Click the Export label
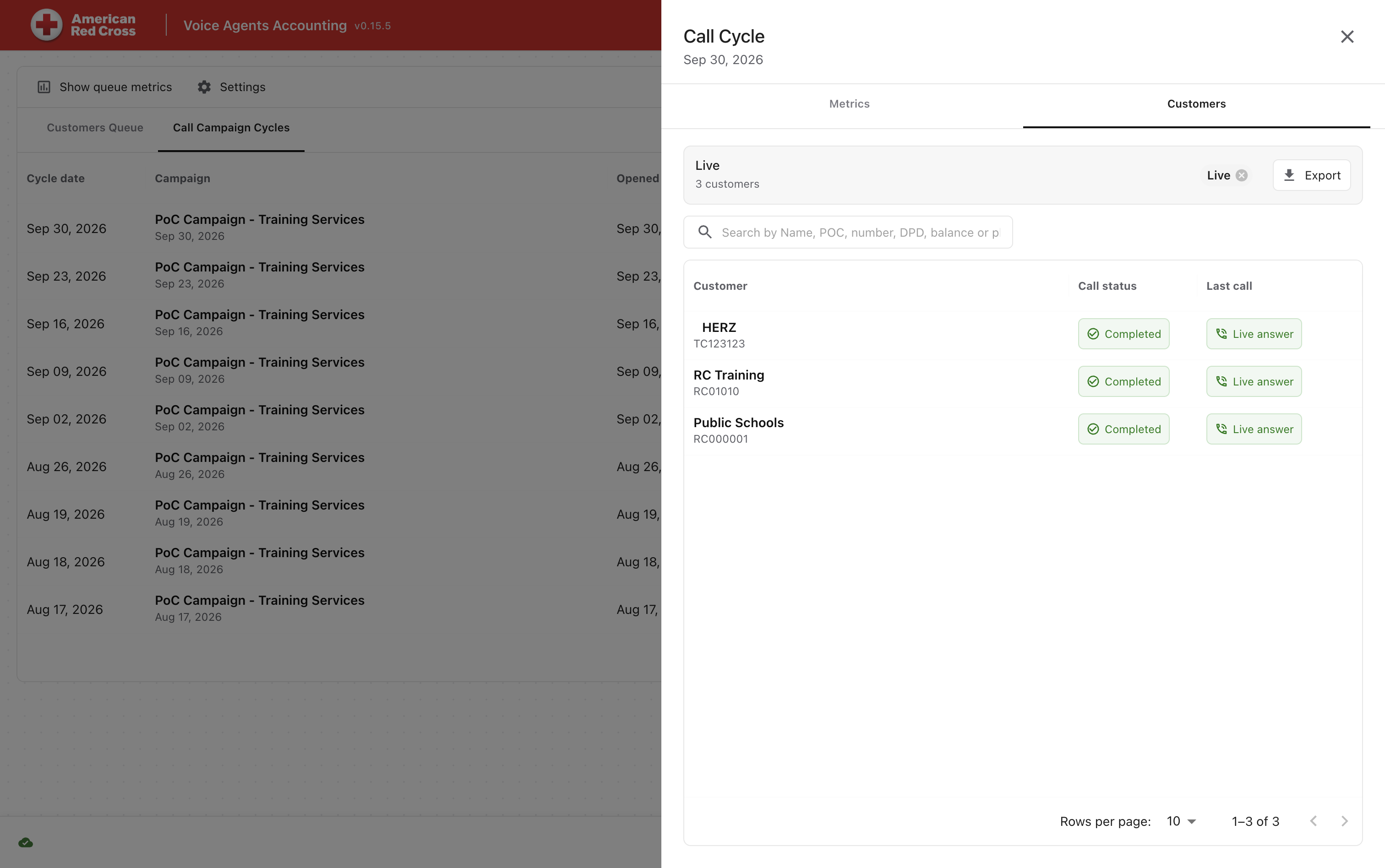 coord(1322,175)
